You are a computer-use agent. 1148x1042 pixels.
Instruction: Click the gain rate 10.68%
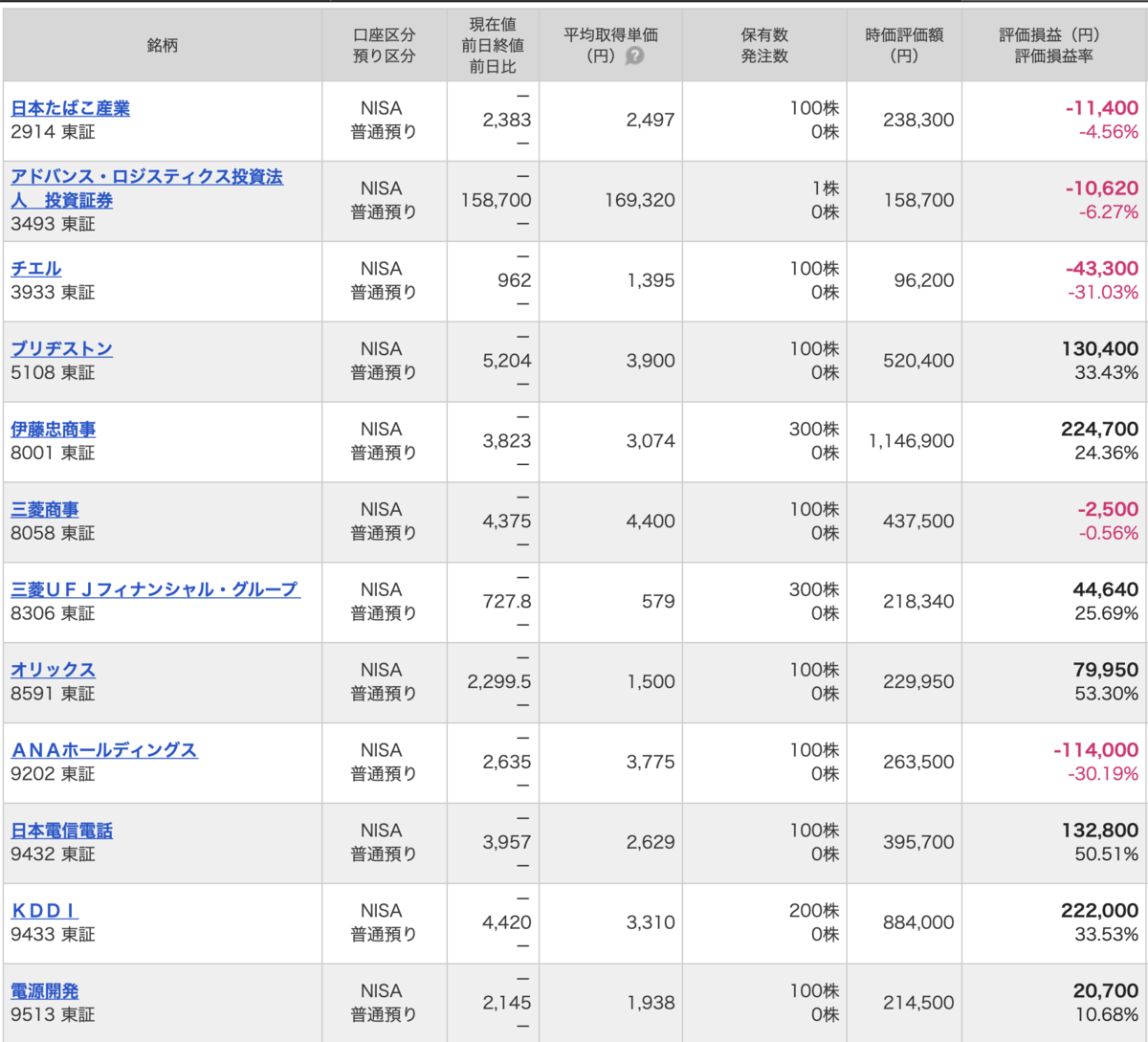click(x=1107, y=1015)
